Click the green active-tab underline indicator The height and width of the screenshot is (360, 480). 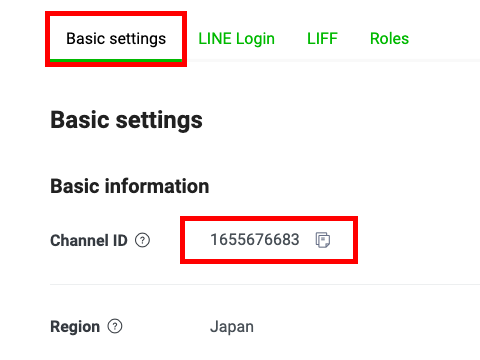(116, 60)
